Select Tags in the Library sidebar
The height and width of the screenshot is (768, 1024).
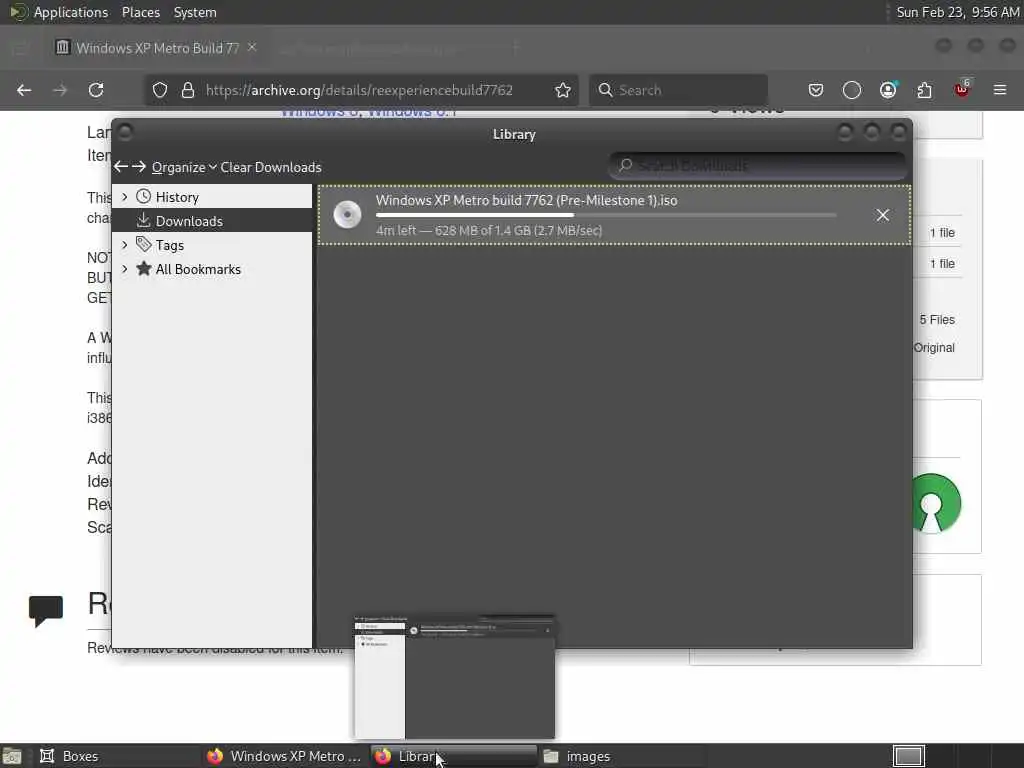tap(169, 245)
